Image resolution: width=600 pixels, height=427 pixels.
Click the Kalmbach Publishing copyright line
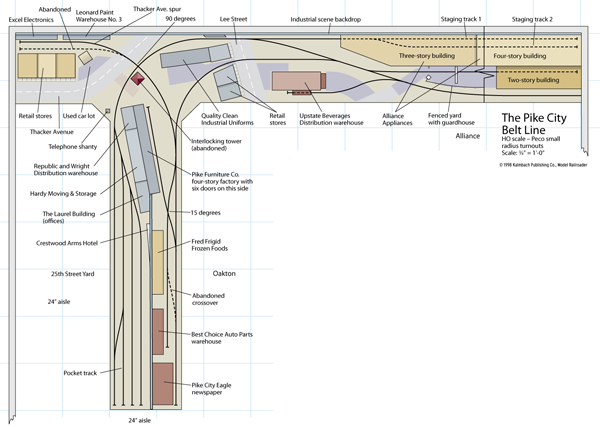coord(543,165)
